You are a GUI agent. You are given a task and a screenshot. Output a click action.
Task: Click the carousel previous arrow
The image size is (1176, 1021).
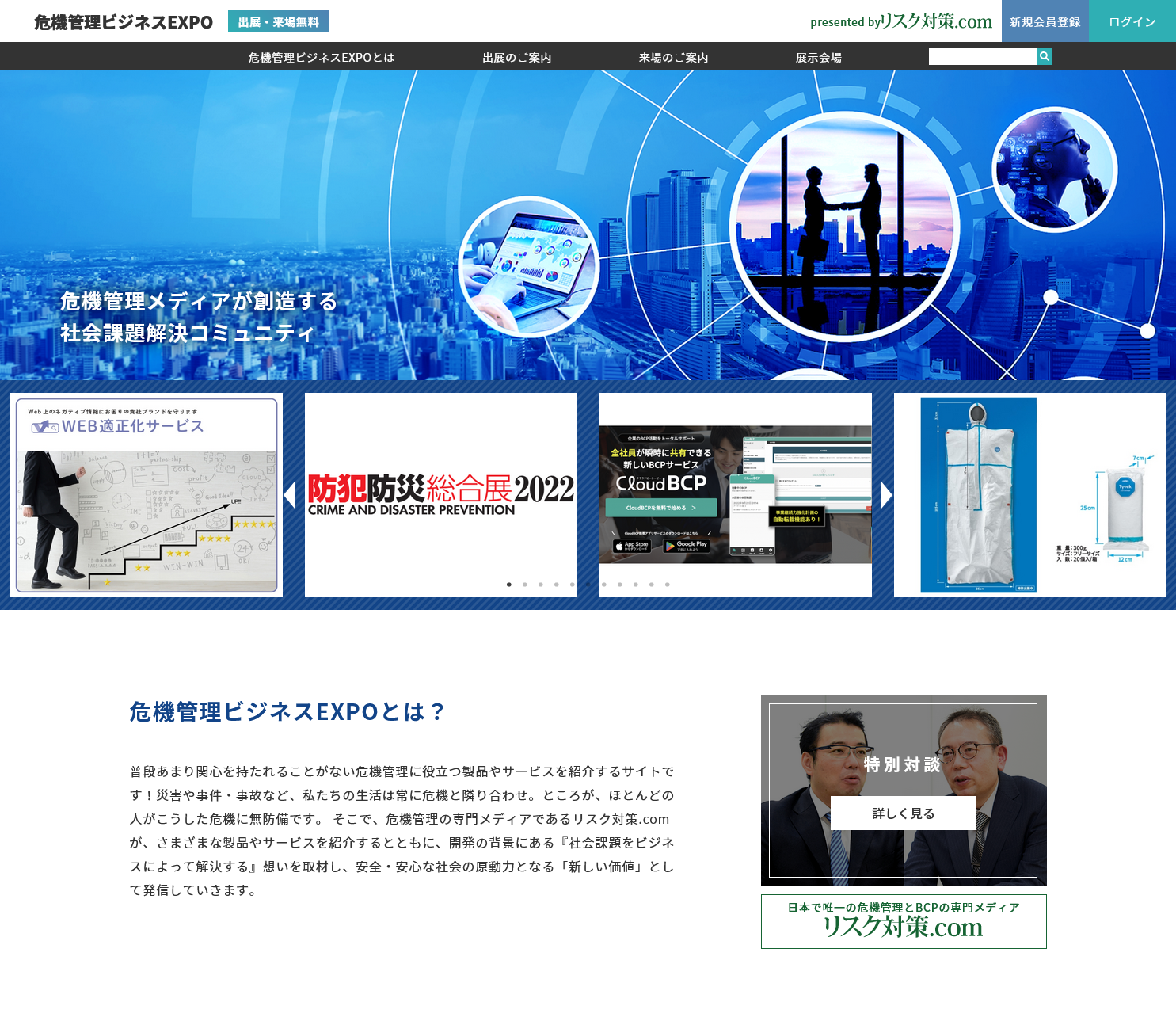(289, 495)
